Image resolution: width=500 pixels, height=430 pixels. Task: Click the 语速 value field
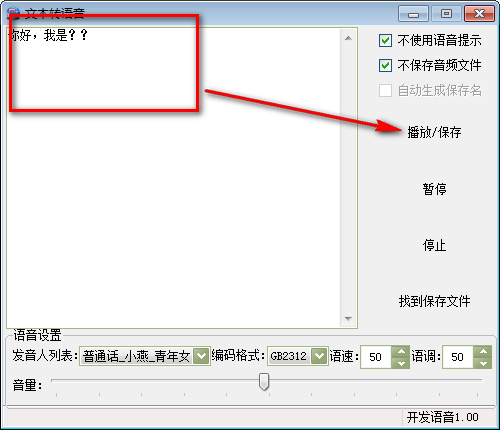pos(376,357)
